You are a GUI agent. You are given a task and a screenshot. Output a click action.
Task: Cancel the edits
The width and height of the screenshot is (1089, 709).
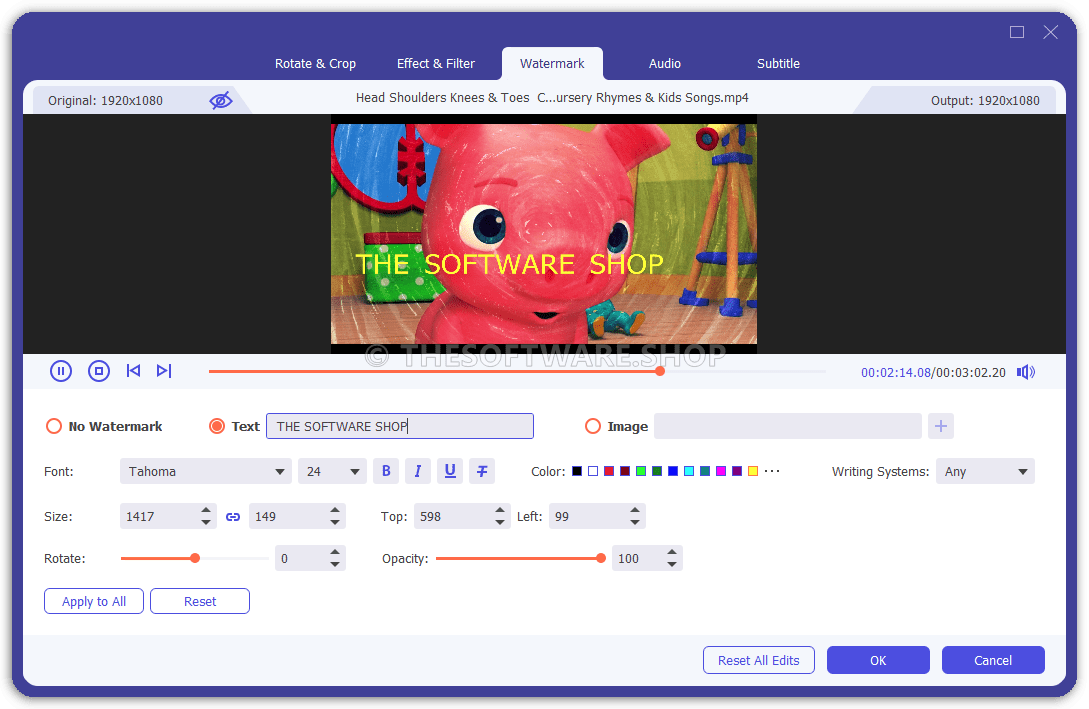point(993,660)
